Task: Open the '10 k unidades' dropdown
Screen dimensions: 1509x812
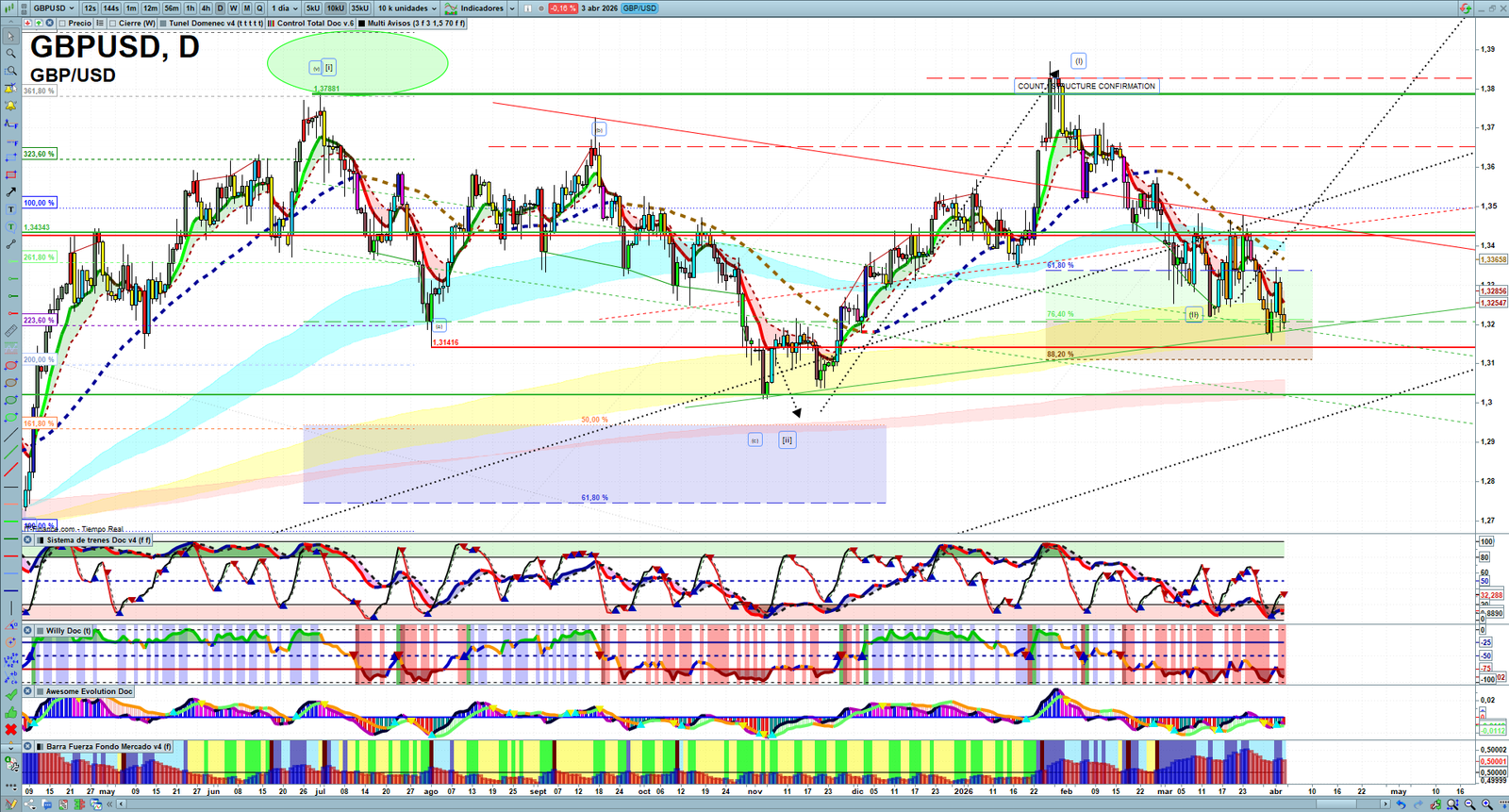Action: pyautogui.click(x=407, y=8)
